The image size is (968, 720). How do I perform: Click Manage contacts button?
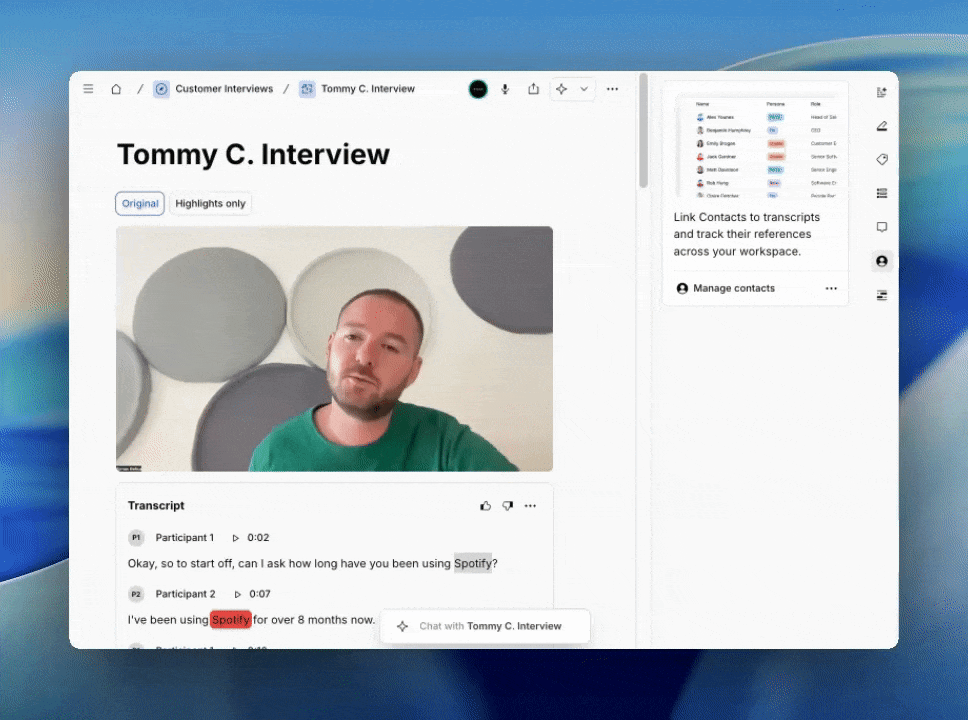(726, 288)
